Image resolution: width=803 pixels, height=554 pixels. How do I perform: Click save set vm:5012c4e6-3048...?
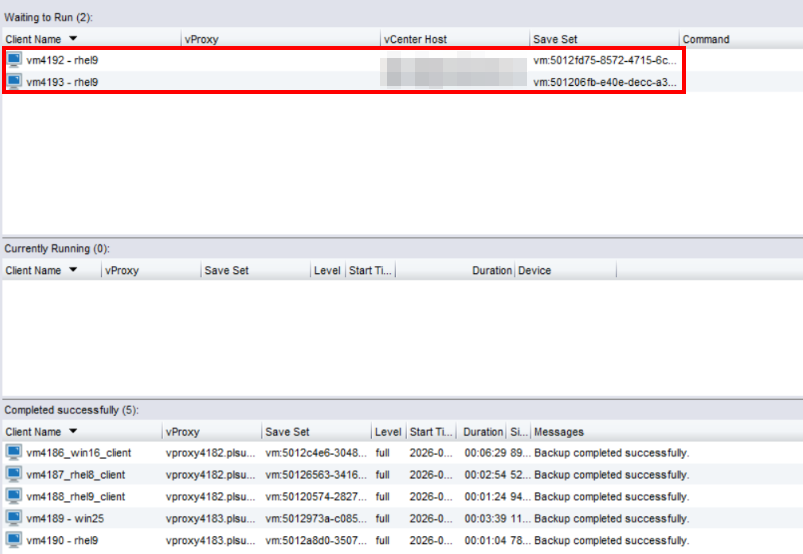315,453
